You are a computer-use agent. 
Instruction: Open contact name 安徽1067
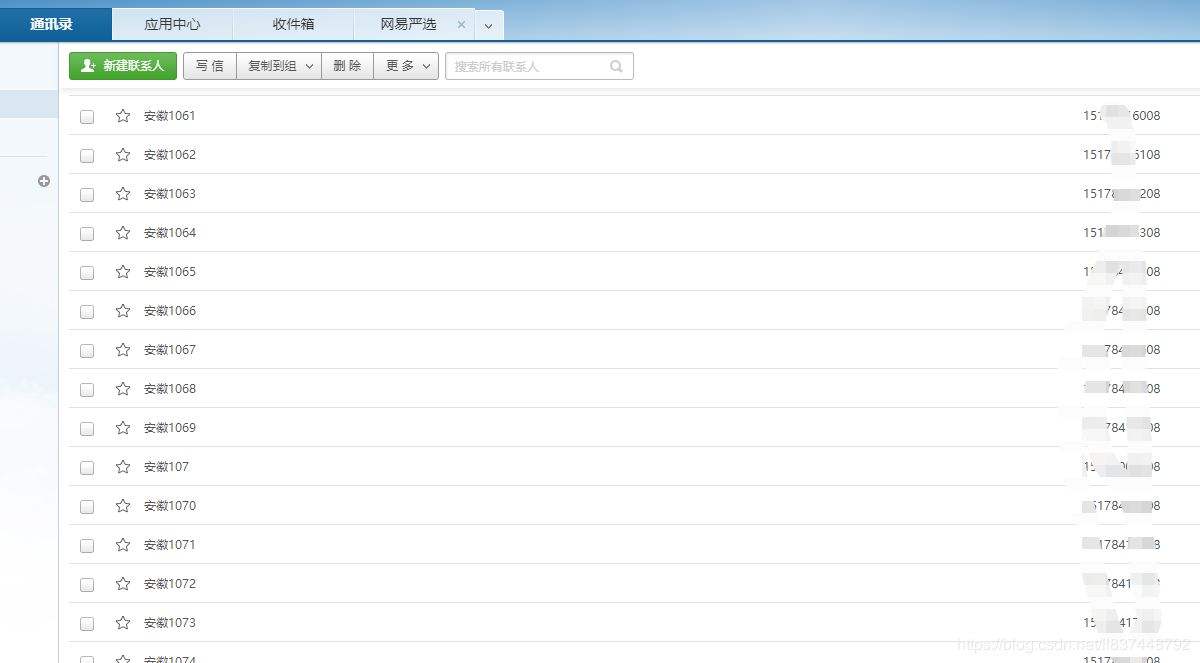170,350
